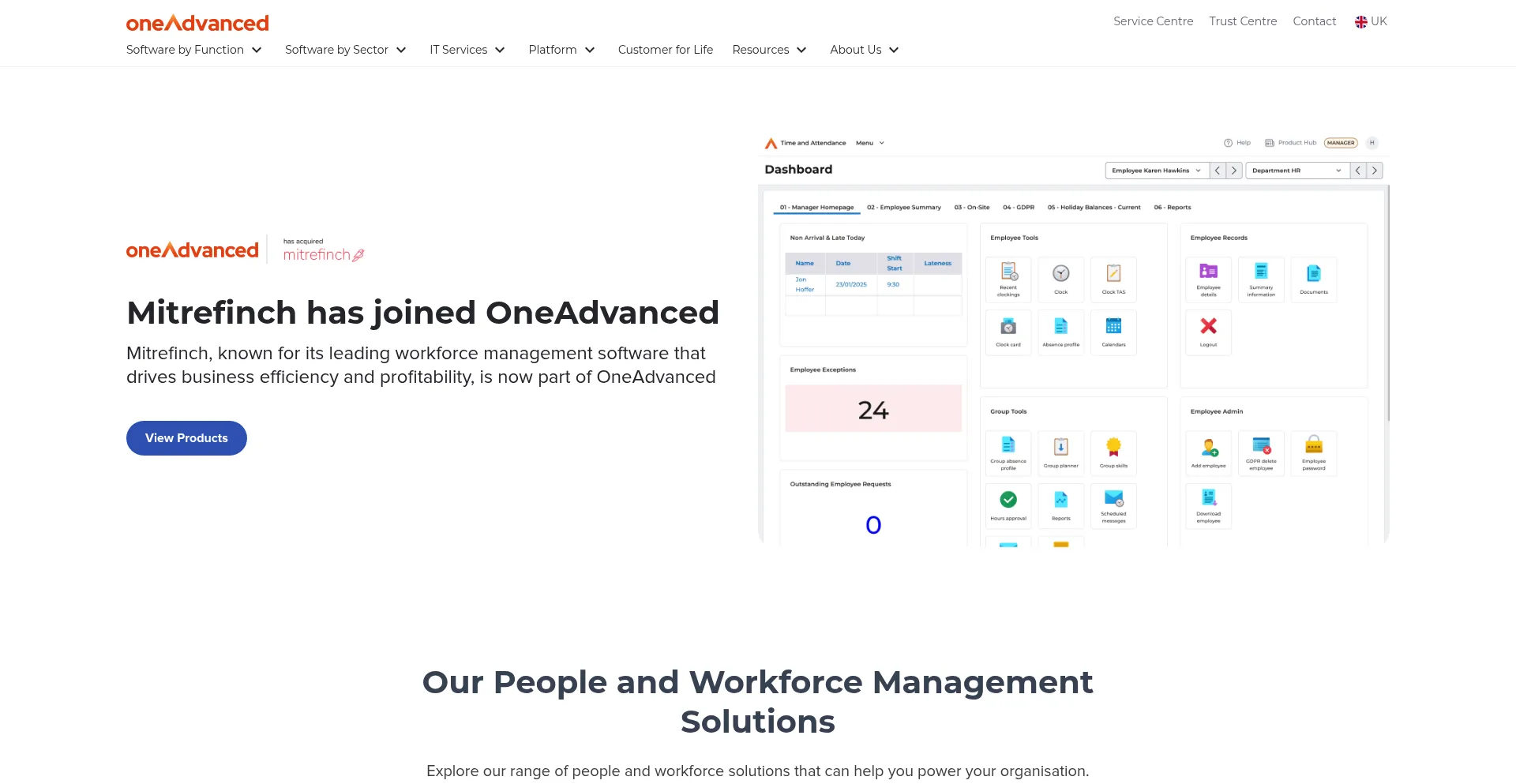Click the date 23/01/2025
This screenshot has width=1516, height=784.
click(851, 285)
